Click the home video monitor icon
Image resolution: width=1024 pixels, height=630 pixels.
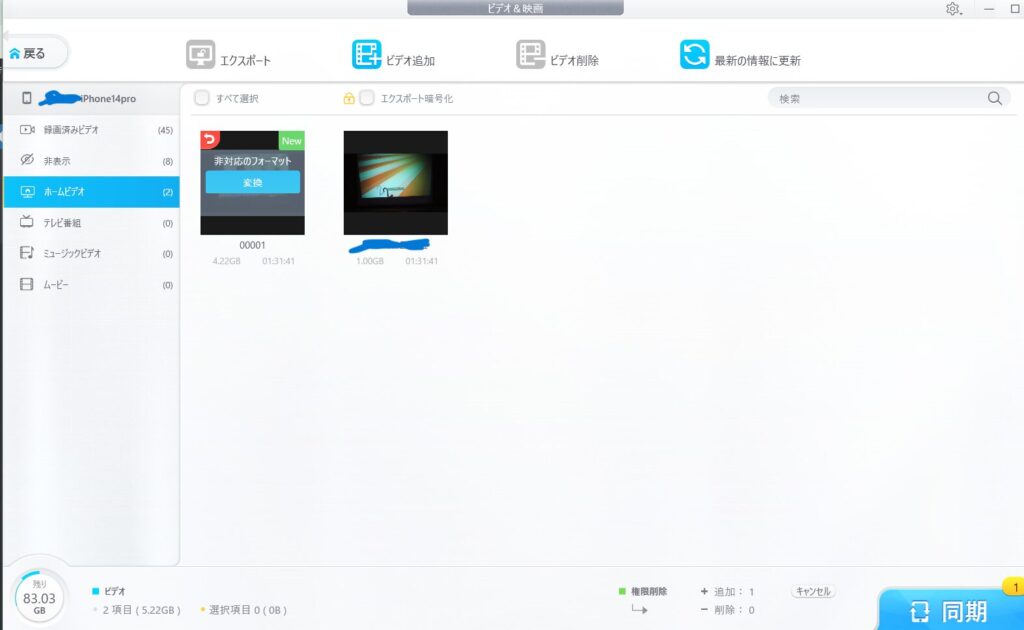point(27,191)
